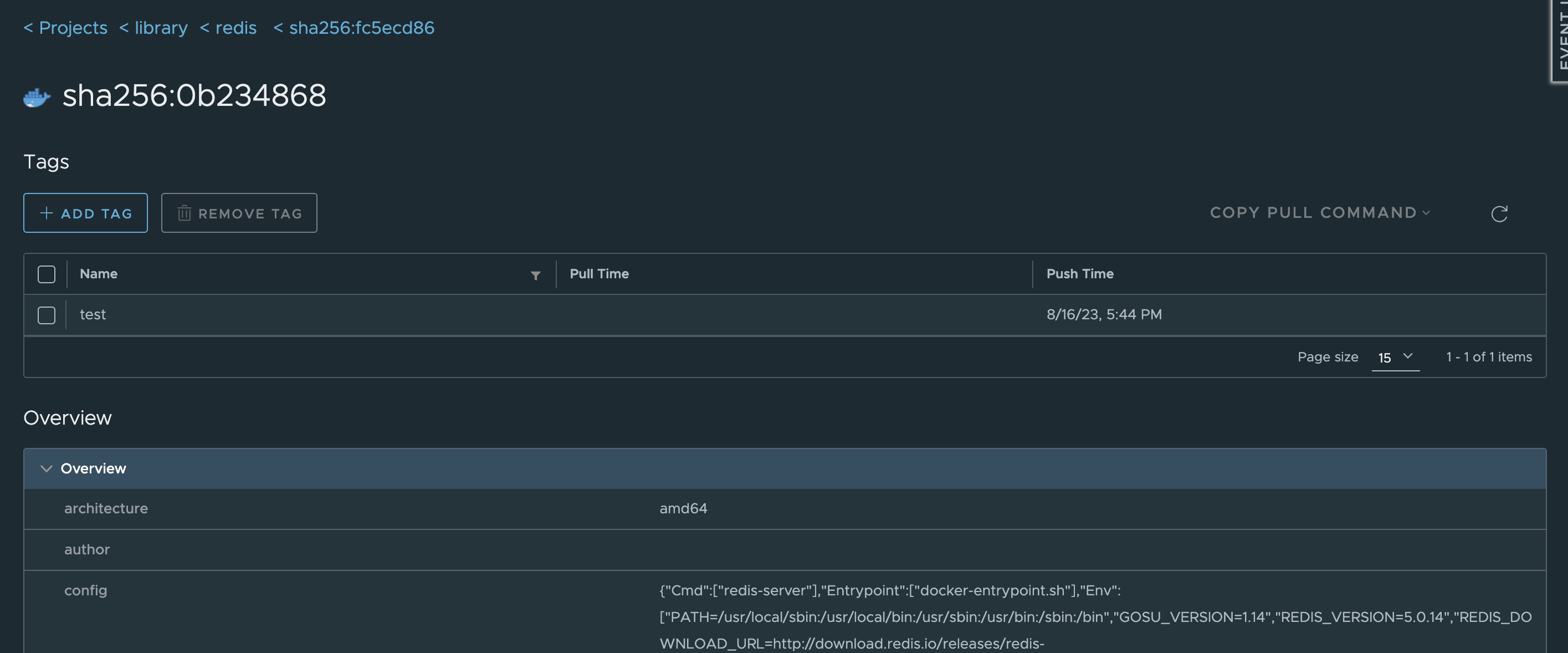
Task: Click the Remove Tag button
Action: point(239,213)
